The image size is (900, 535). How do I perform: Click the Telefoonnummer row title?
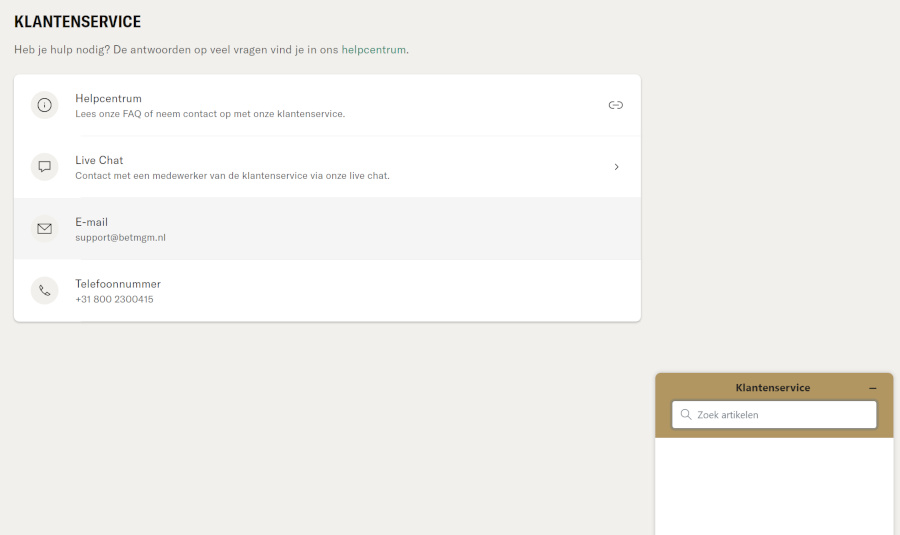[x=118, y=284]
